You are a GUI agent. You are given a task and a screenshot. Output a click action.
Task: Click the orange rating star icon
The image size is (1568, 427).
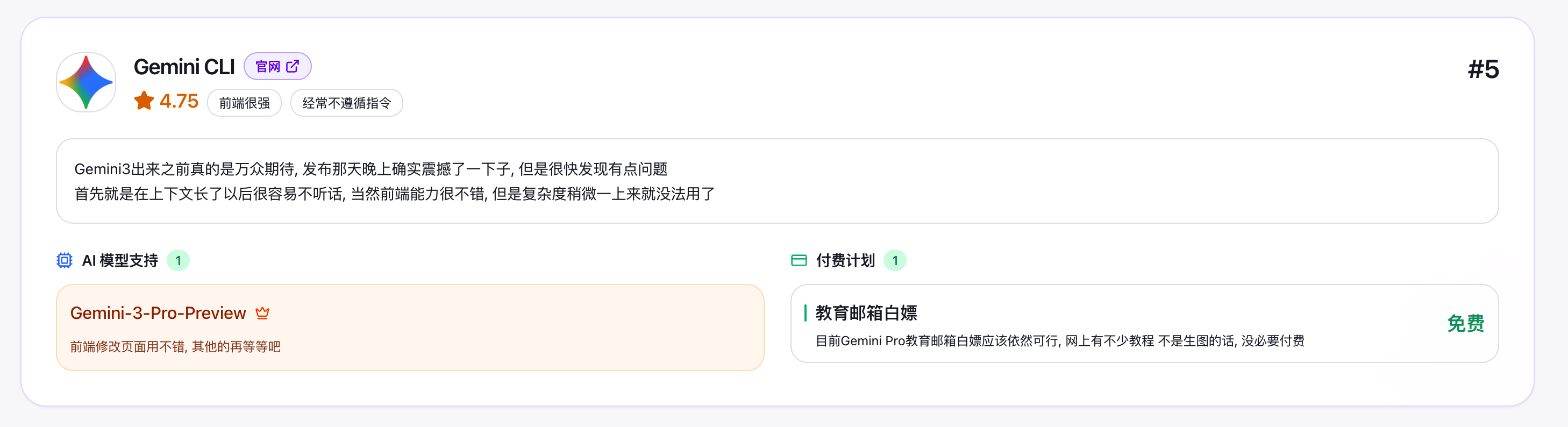144,101
